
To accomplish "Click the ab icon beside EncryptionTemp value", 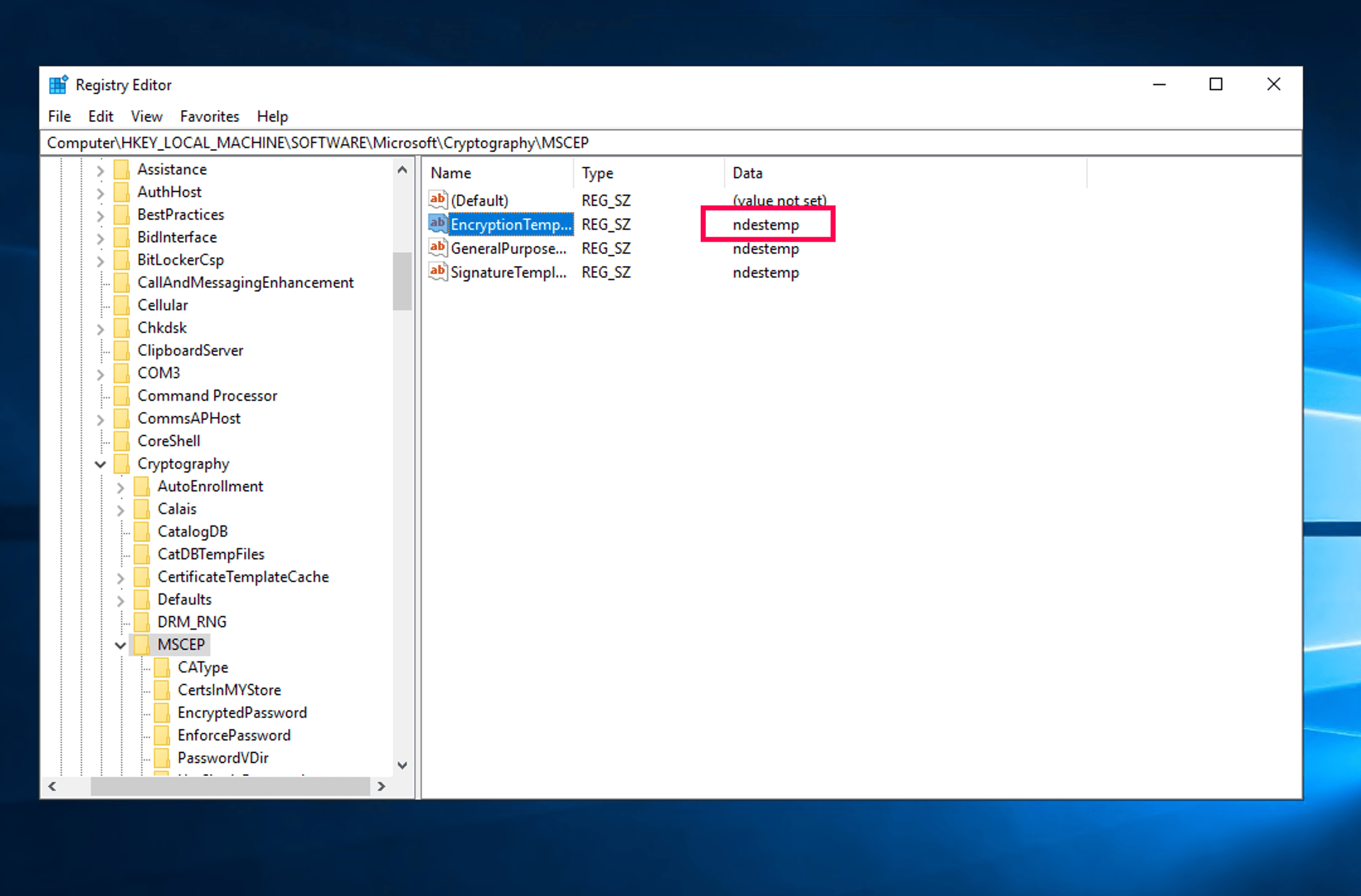I will [437, 224].
